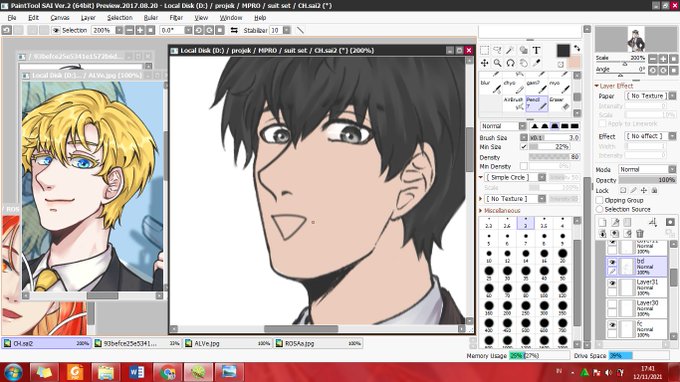Select brush size preset 10

[x=489, y=257]
